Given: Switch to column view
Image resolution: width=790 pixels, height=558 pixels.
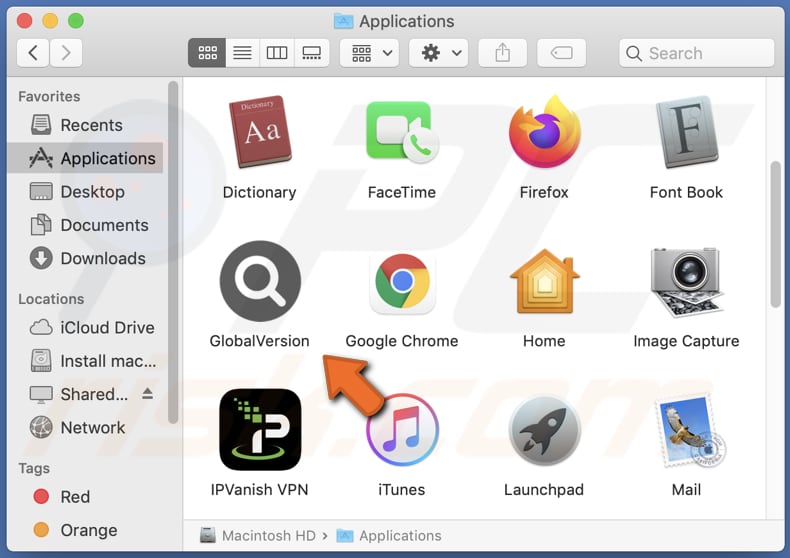Looking at the screenshot, I should coord(277,53).
